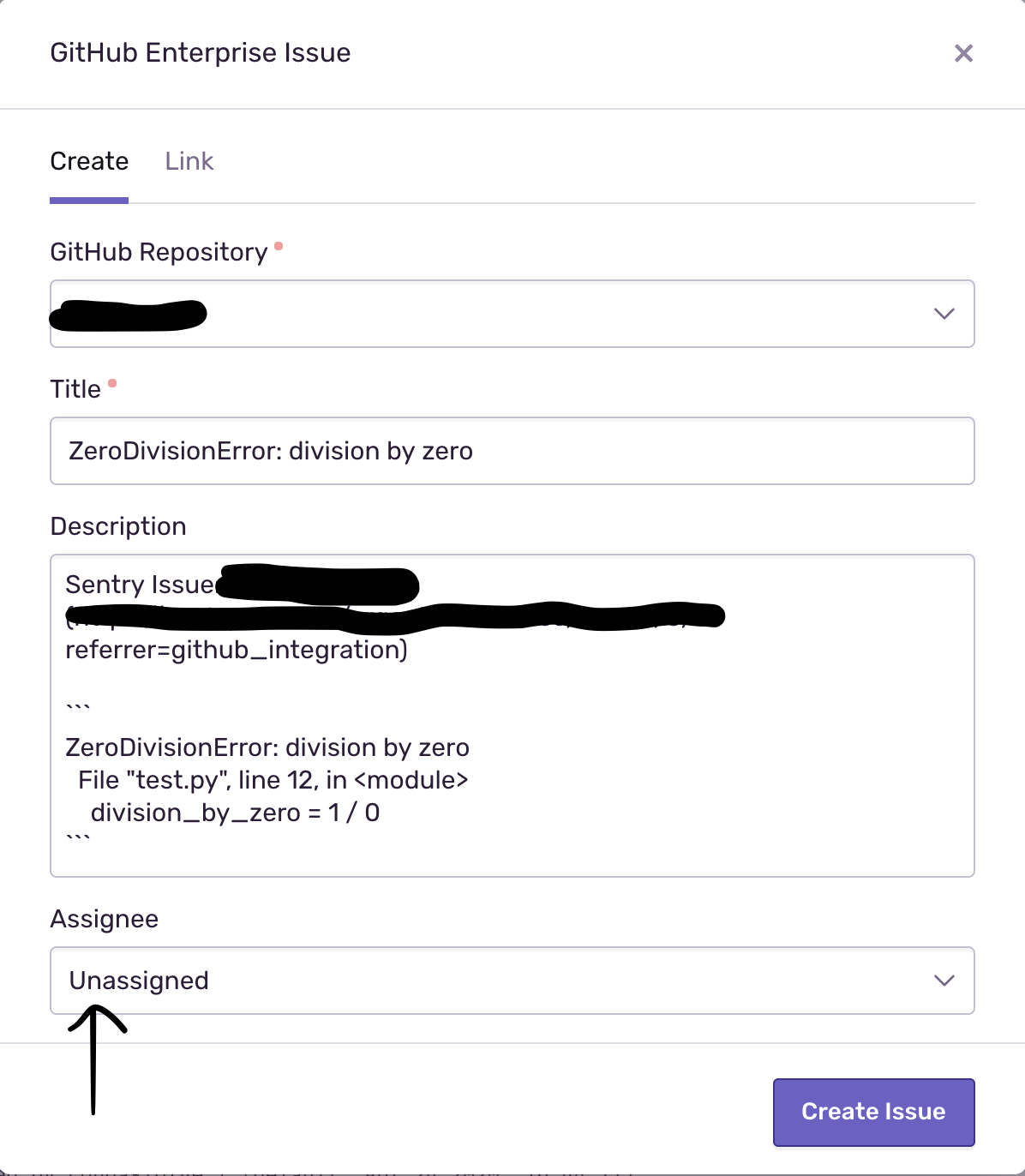Click the Unassigned assignee value

tap(139, 981)
